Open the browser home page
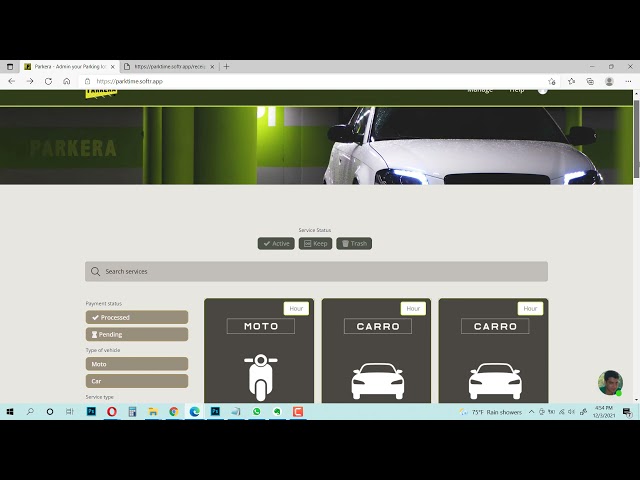The height and width of the screenshot is (480, 640). pyautogui.click(x=67, y=81)
